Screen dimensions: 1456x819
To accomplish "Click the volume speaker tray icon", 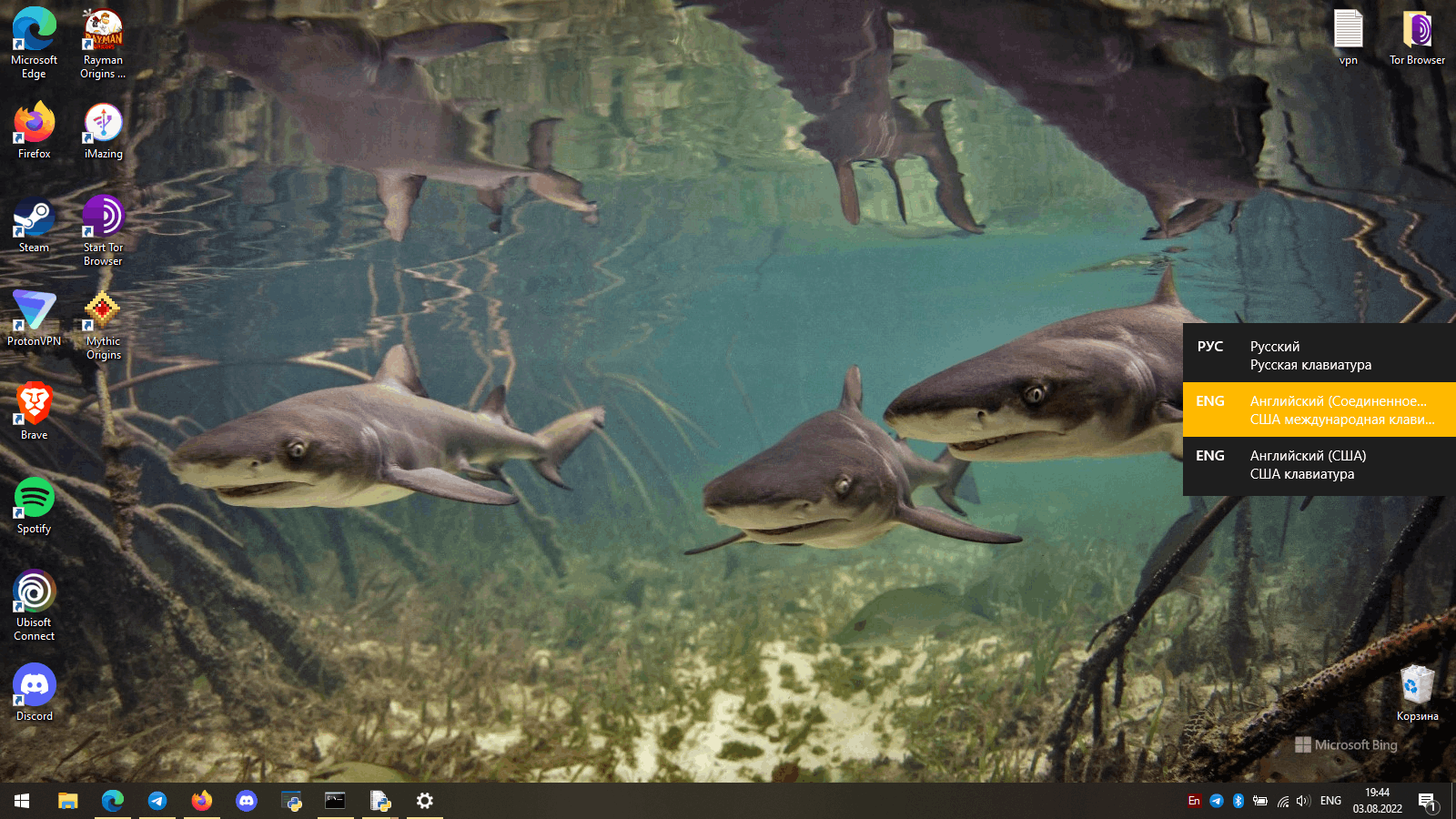I will (1303, 801).
